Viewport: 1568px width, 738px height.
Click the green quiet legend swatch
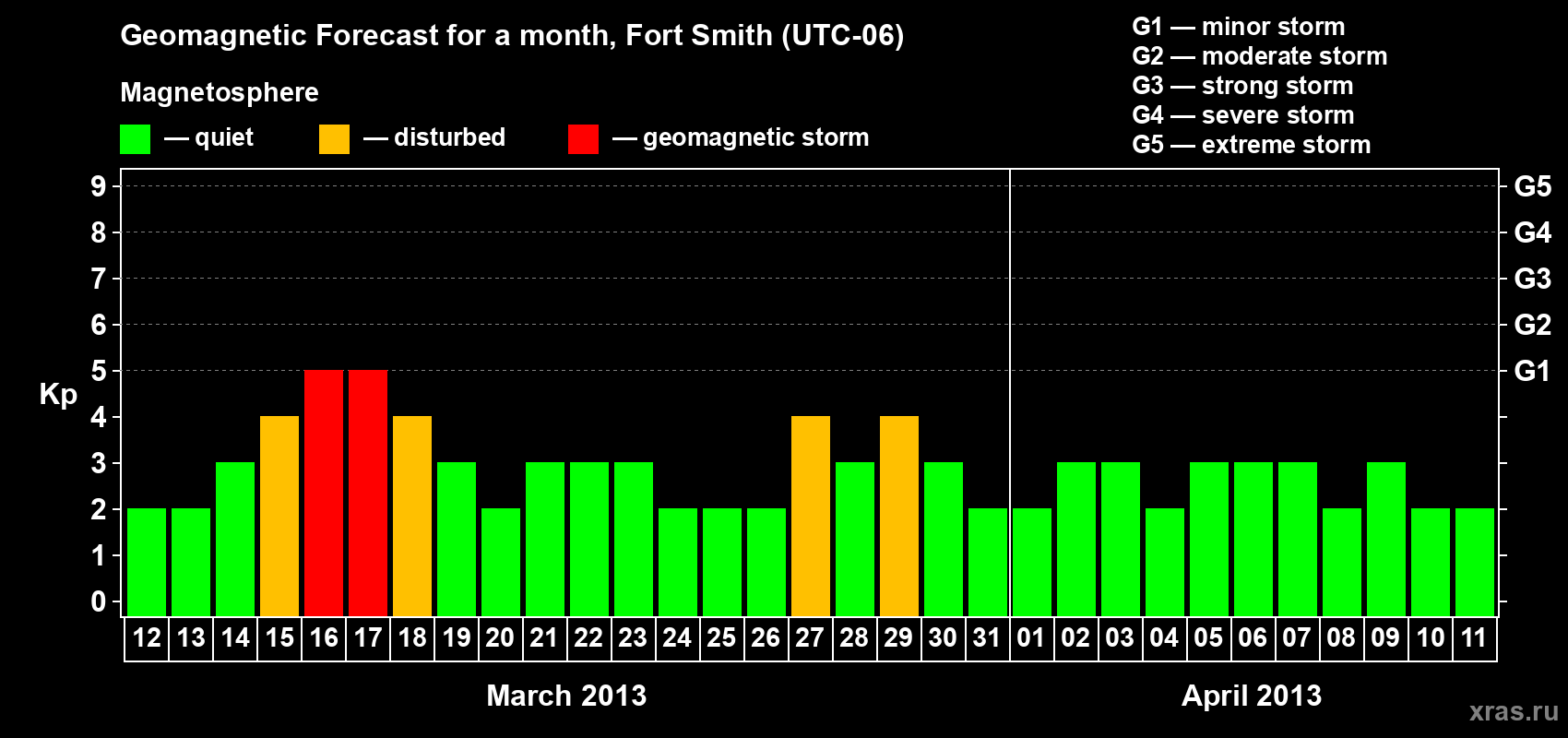pos(135,139)
